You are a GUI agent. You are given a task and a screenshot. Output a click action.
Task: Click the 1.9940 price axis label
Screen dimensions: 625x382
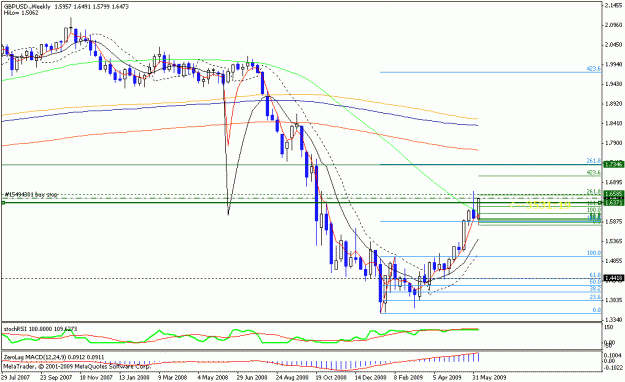tap(613, 64)
